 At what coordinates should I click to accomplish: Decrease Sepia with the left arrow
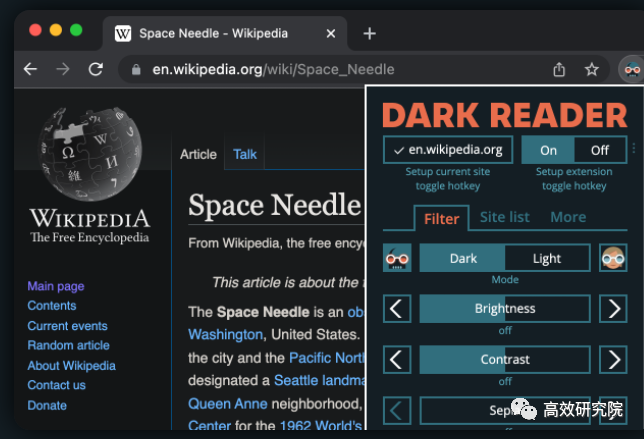[x=397, y=410]
